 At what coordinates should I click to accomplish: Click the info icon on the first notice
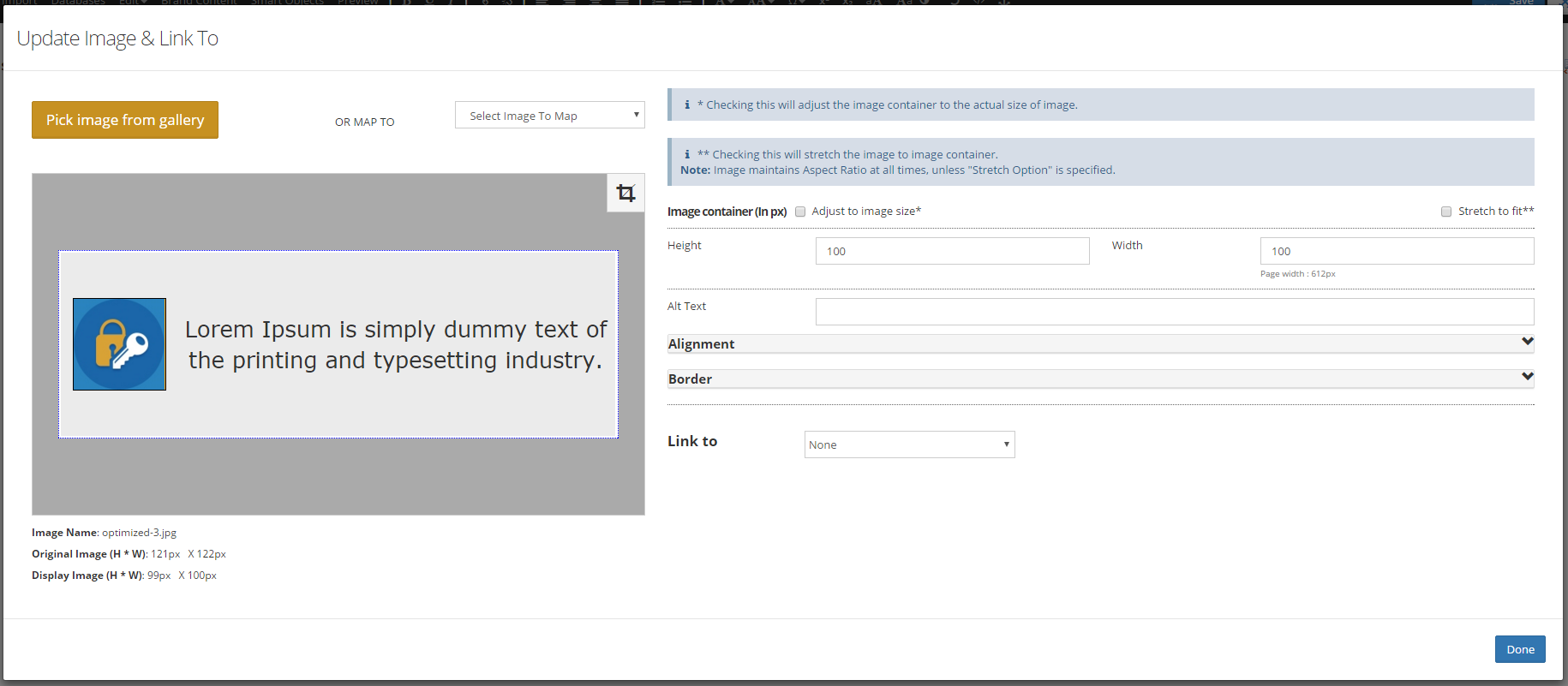pyautogui.click(x=687, y=104)
